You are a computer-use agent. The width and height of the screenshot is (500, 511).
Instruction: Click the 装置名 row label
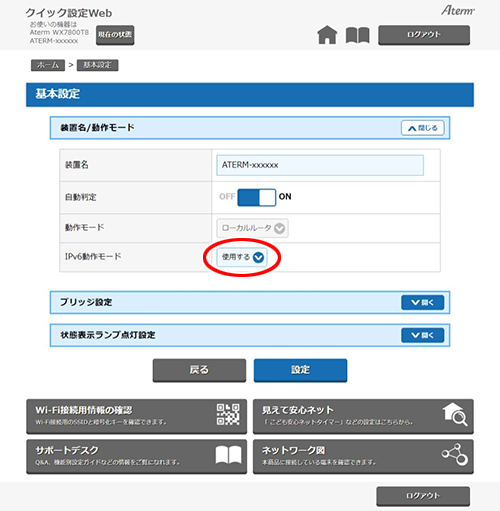pyautogui.click(x=77, y=165)
